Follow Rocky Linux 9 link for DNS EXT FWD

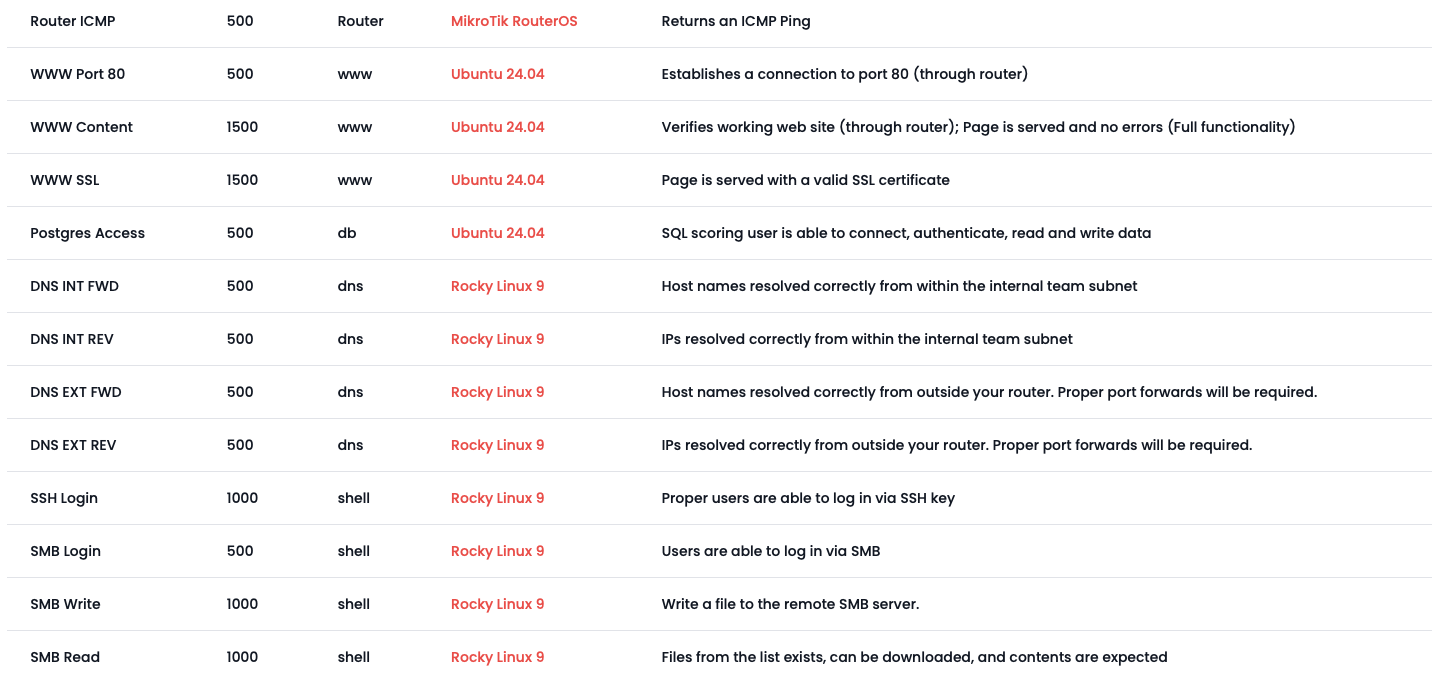(x=497, y=392)
